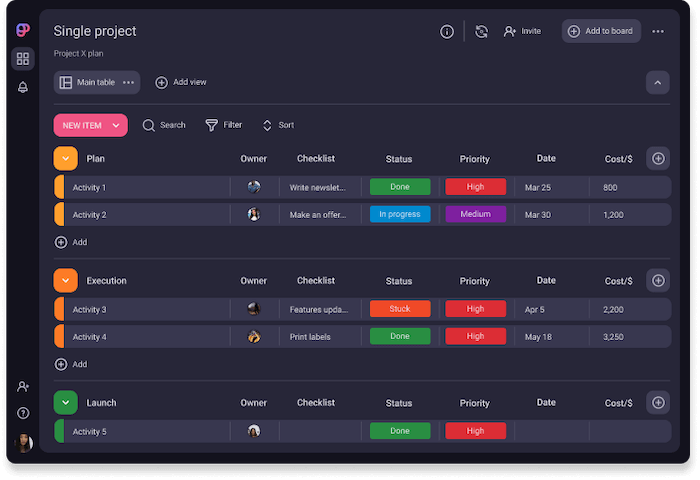Click the add member icon in sidebar
The image size is (700, 480).
[x=23, y=387]
